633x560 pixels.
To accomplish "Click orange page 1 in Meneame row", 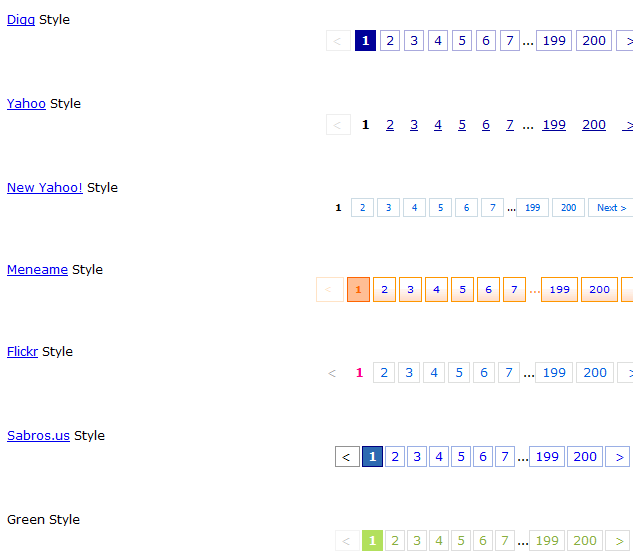I will [358, 289].
